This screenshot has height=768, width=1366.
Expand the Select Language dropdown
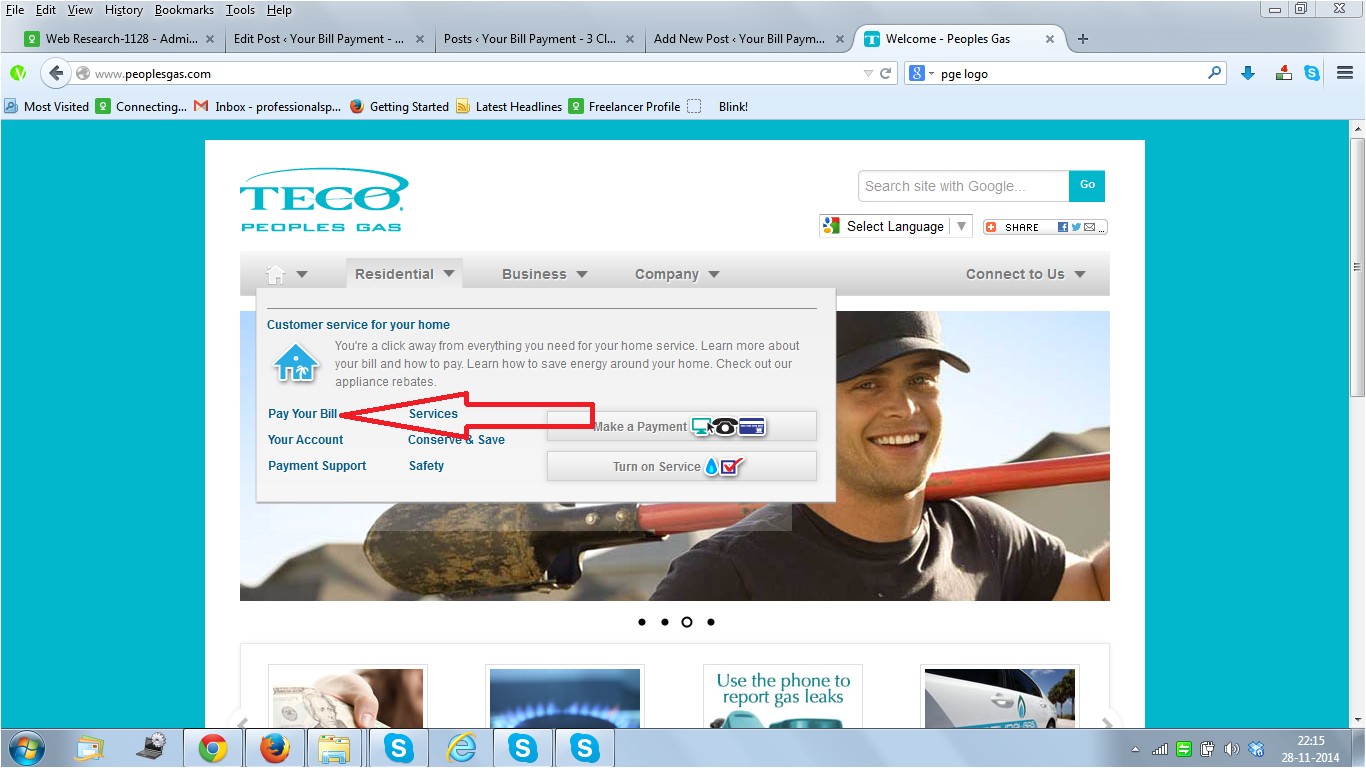click(895, 226)
